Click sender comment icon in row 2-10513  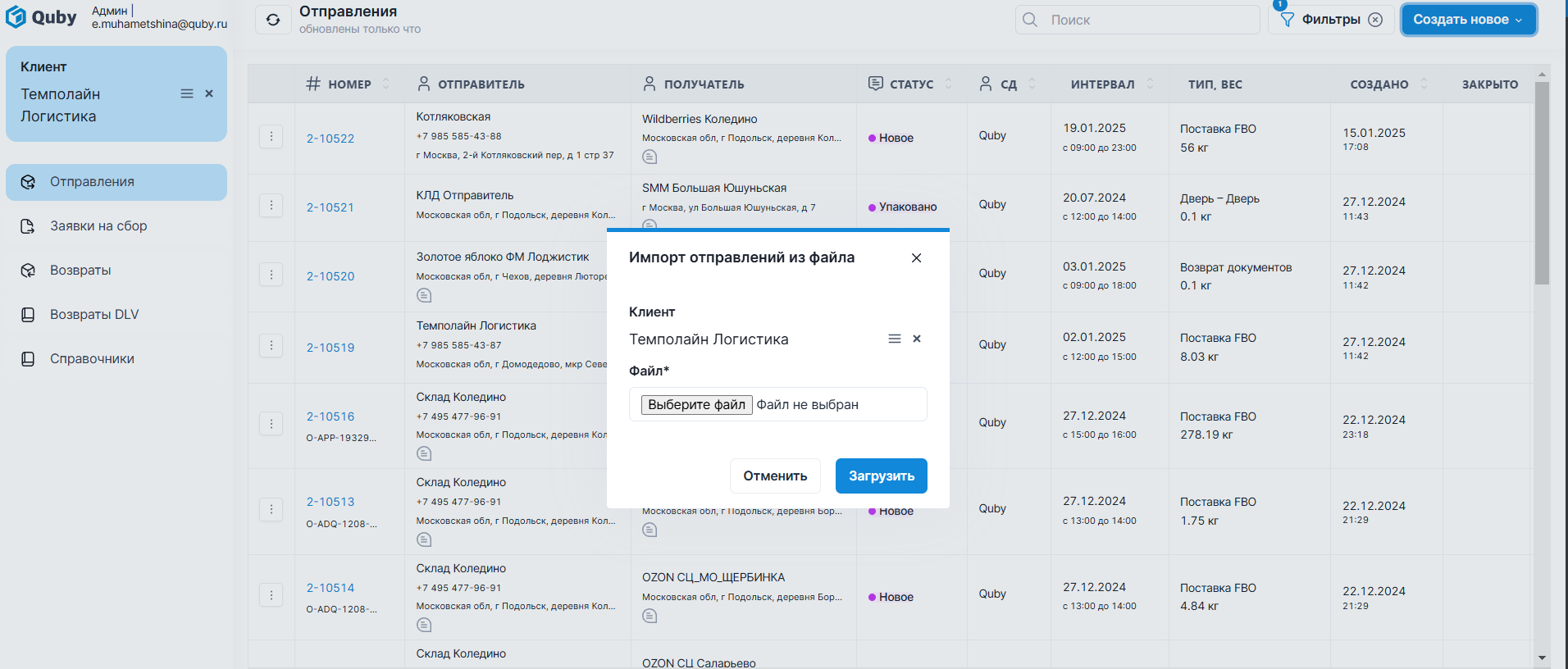[x=424, y=539]
